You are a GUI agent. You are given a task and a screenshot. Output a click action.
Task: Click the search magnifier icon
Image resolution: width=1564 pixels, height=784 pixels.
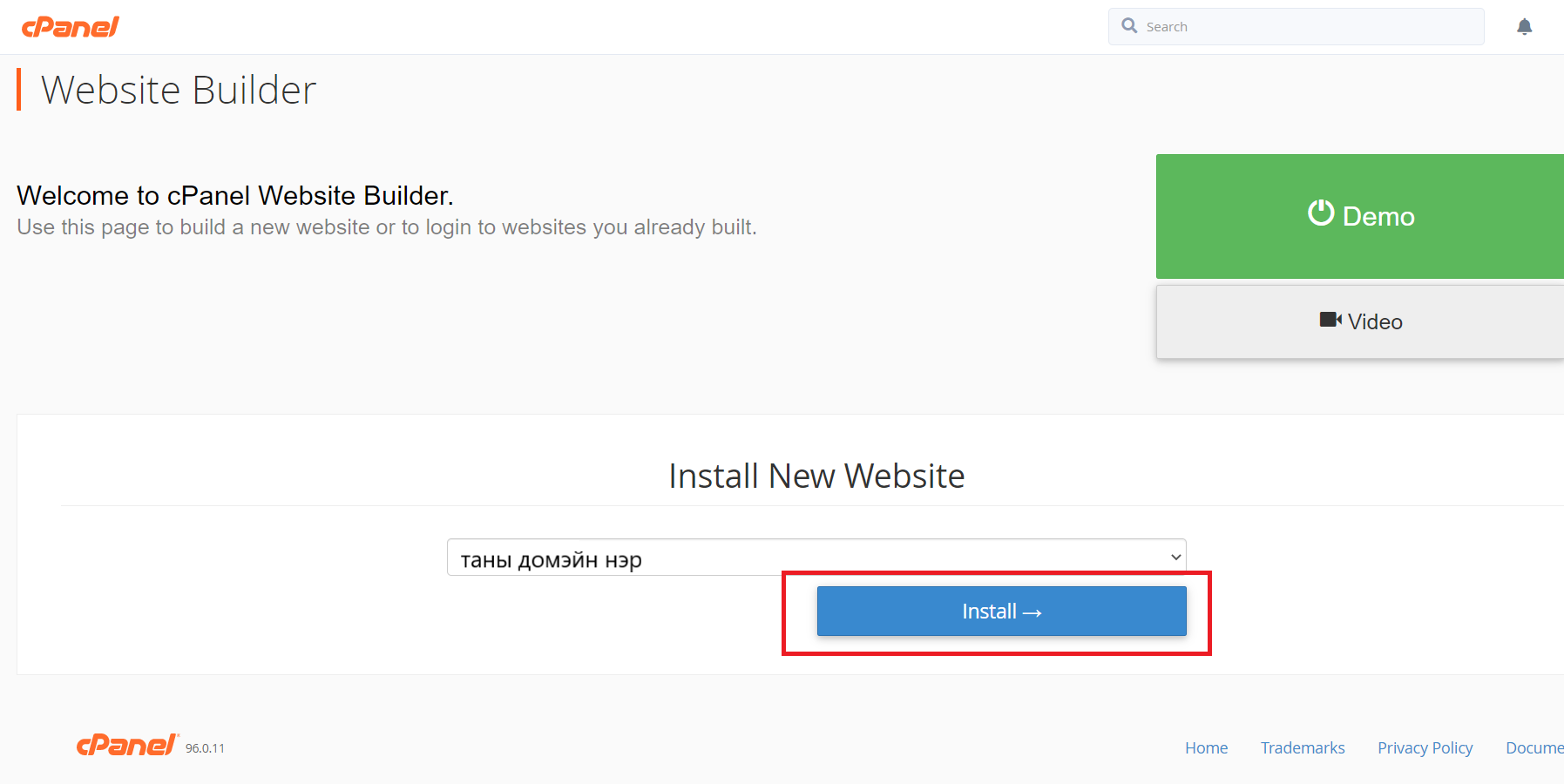click(x=1129, y=26)
